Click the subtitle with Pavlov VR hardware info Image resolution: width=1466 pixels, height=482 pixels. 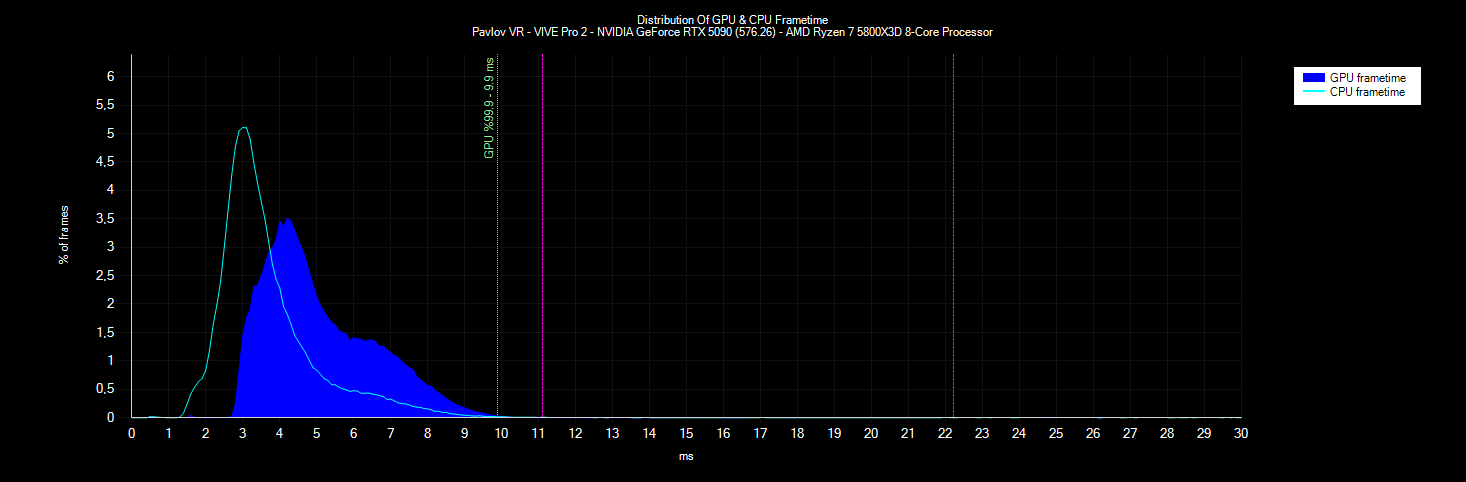732,32
